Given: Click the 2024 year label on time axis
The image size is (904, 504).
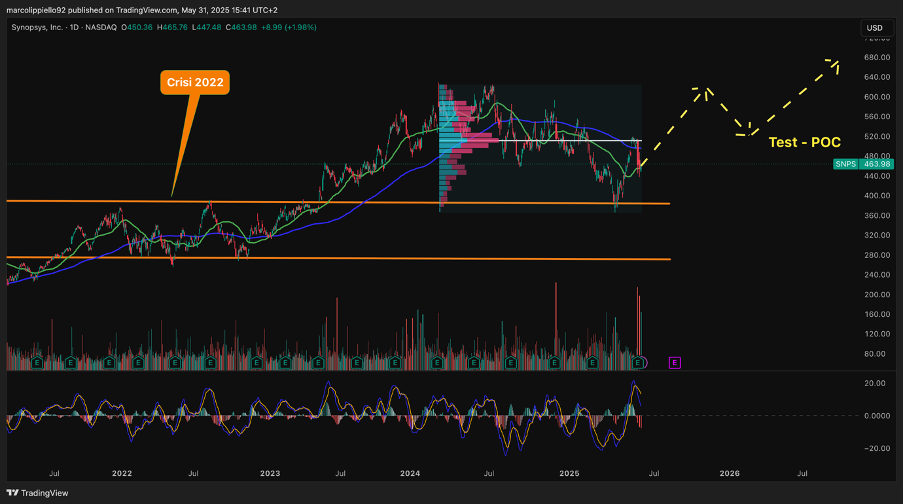Looking at the screenshot, I should [x=410, y=473].
